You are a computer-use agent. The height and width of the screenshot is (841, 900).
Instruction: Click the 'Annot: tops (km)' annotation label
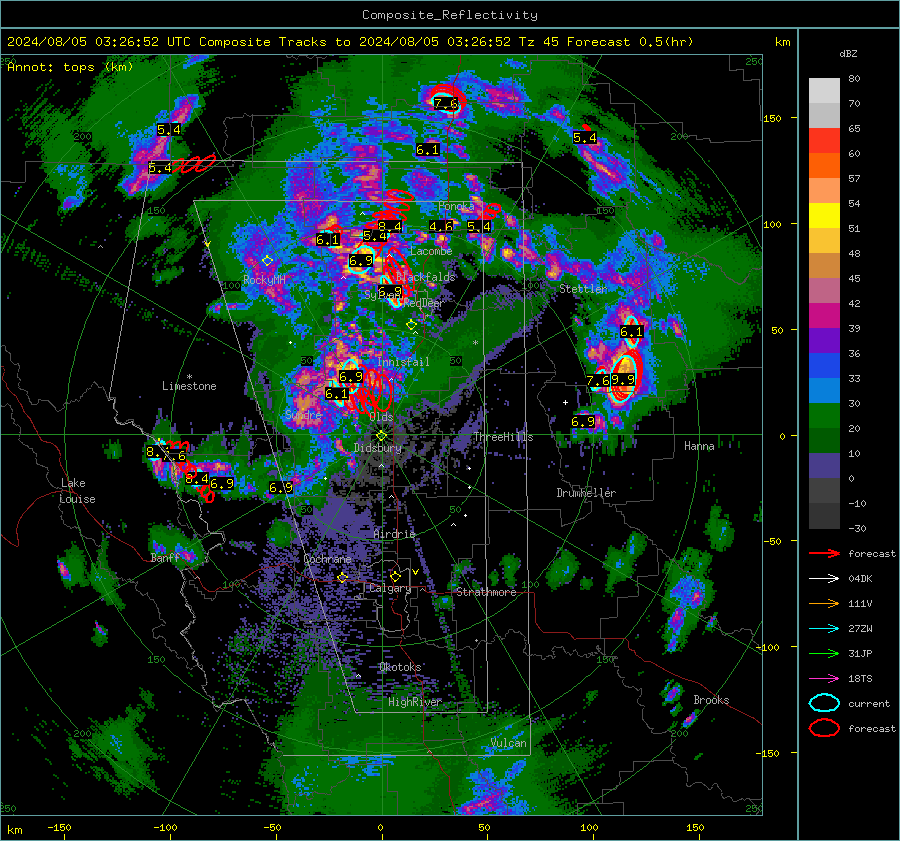click(70, 67)
